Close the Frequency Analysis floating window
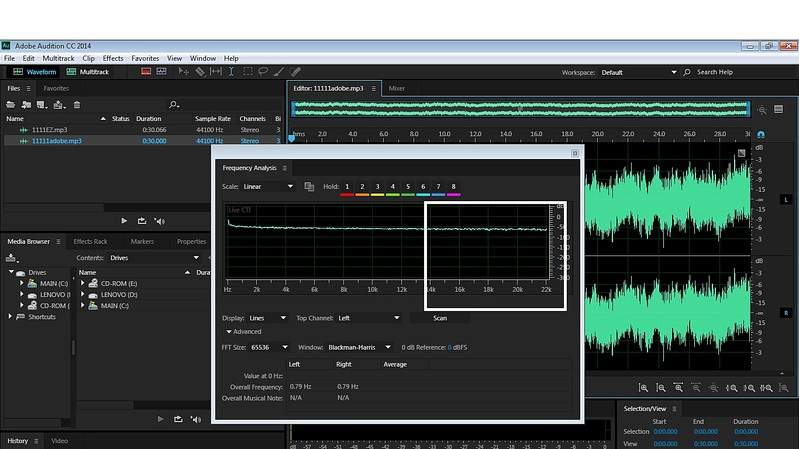This screenshot has height=449, width=799. 575,153
